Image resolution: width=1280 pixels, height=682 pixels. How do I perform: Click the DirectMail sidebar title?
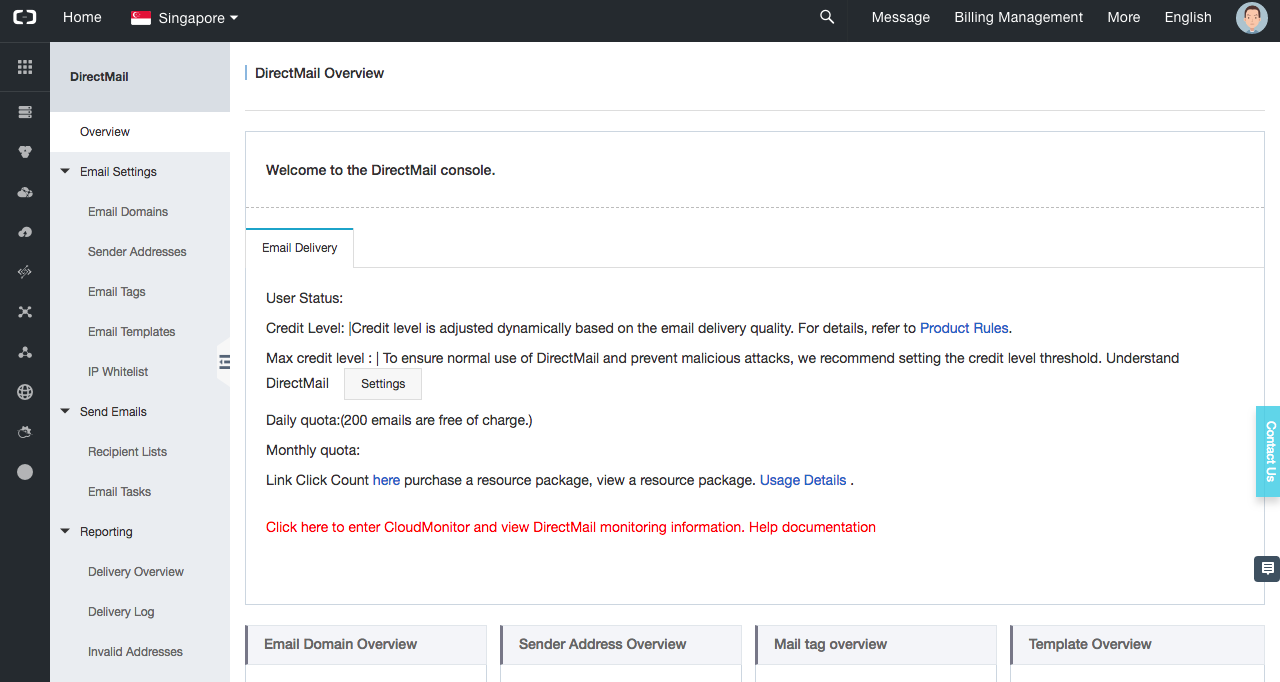click(99, 77)
